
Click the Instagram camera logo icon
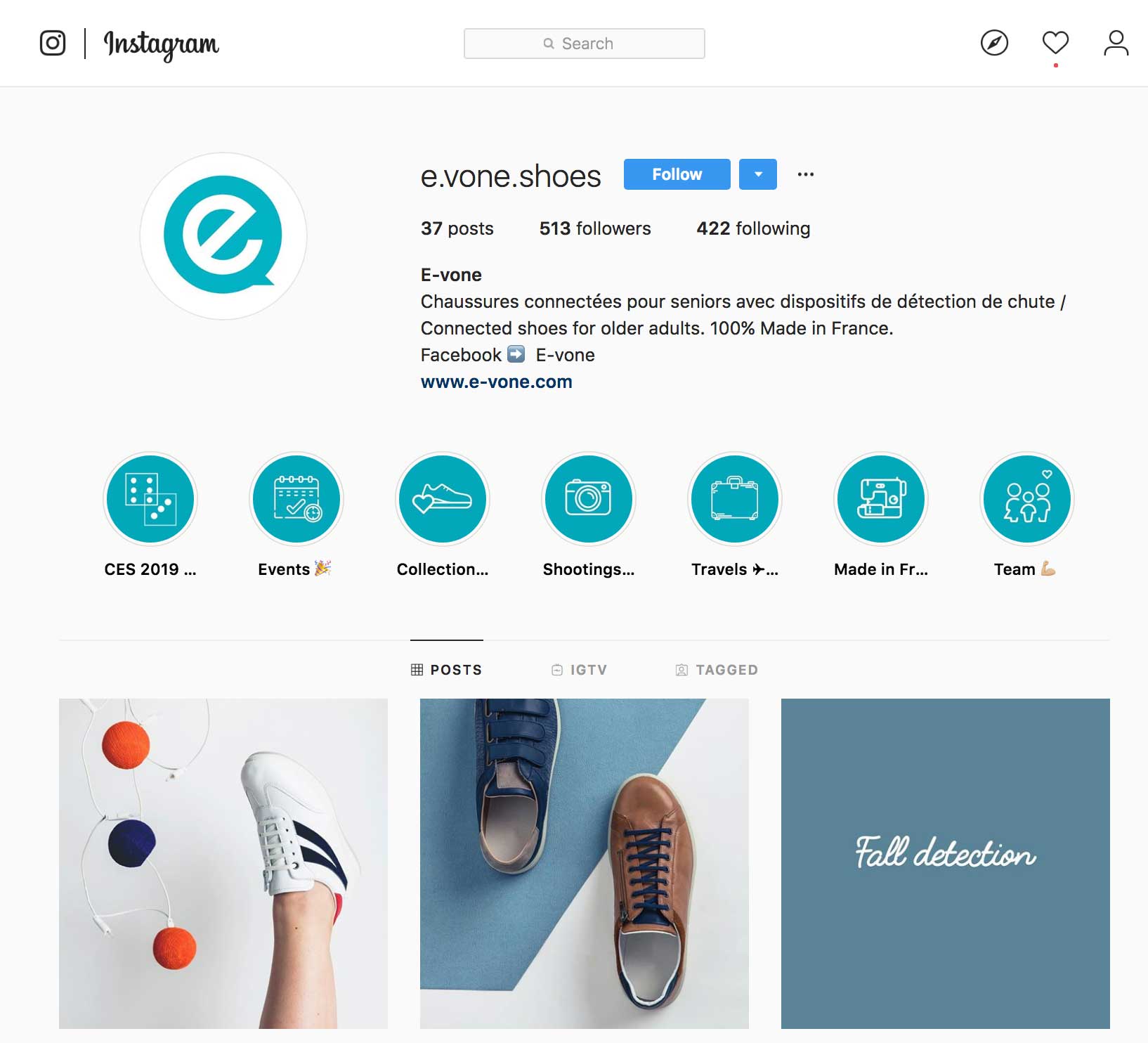coord(53,44)
